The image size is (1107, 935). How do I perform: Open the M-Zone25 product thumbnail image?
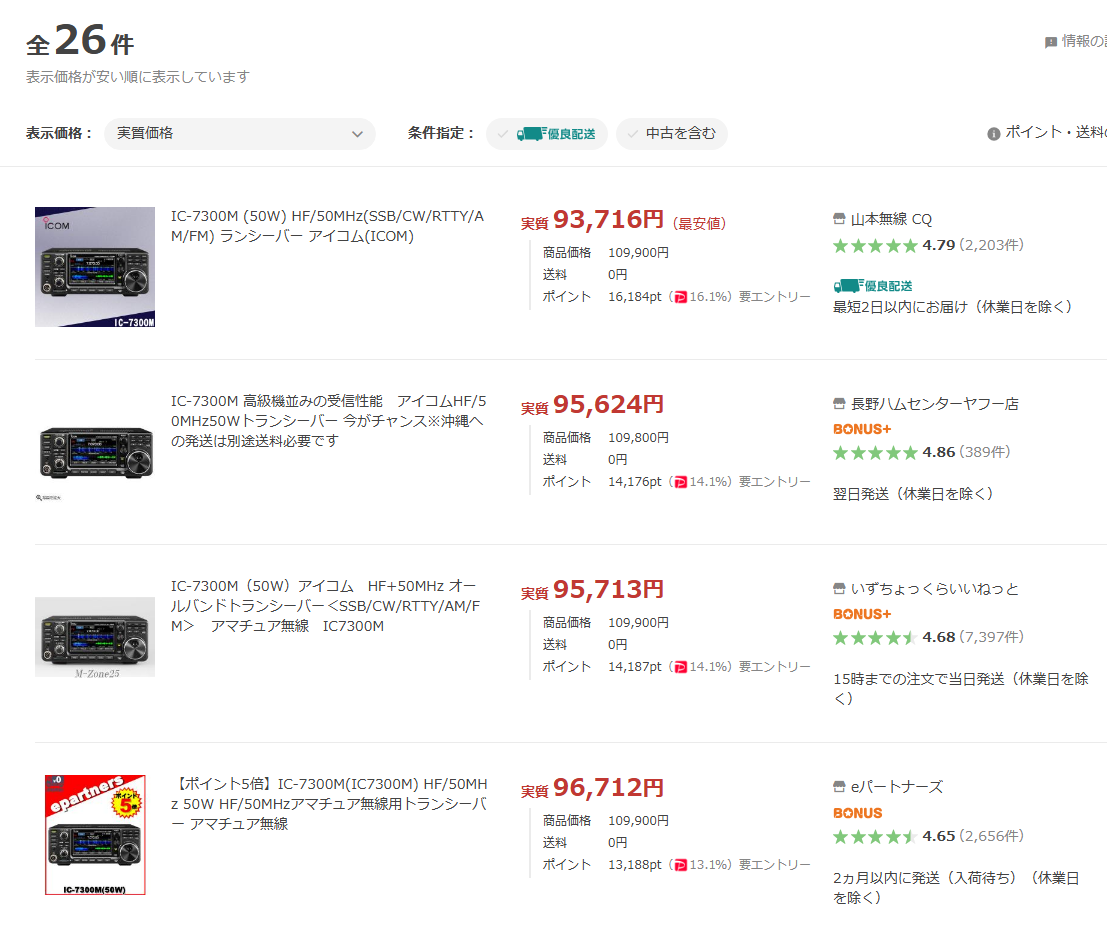tap(95, 637)
